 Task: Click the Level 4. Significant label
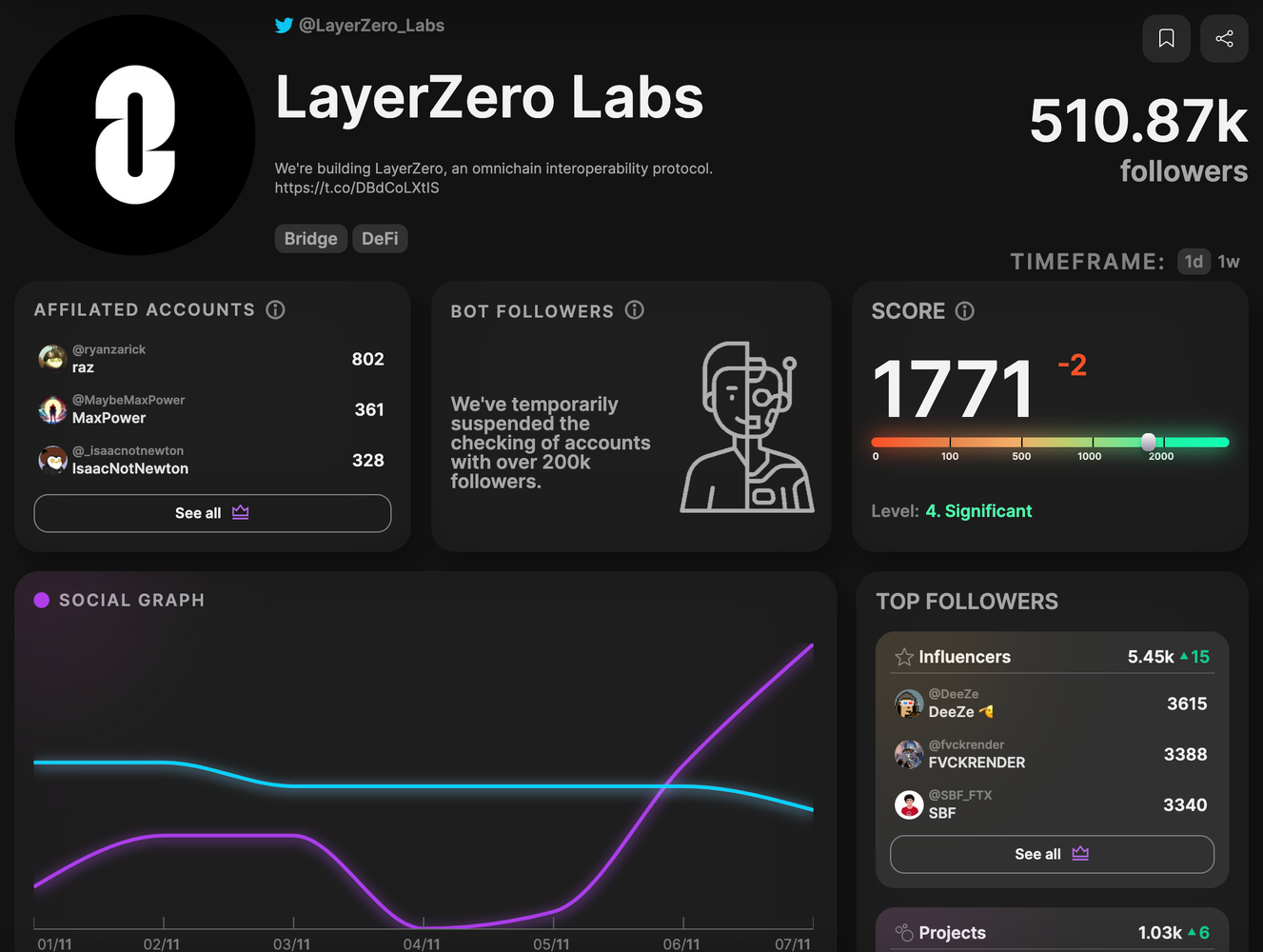point(952,511)
